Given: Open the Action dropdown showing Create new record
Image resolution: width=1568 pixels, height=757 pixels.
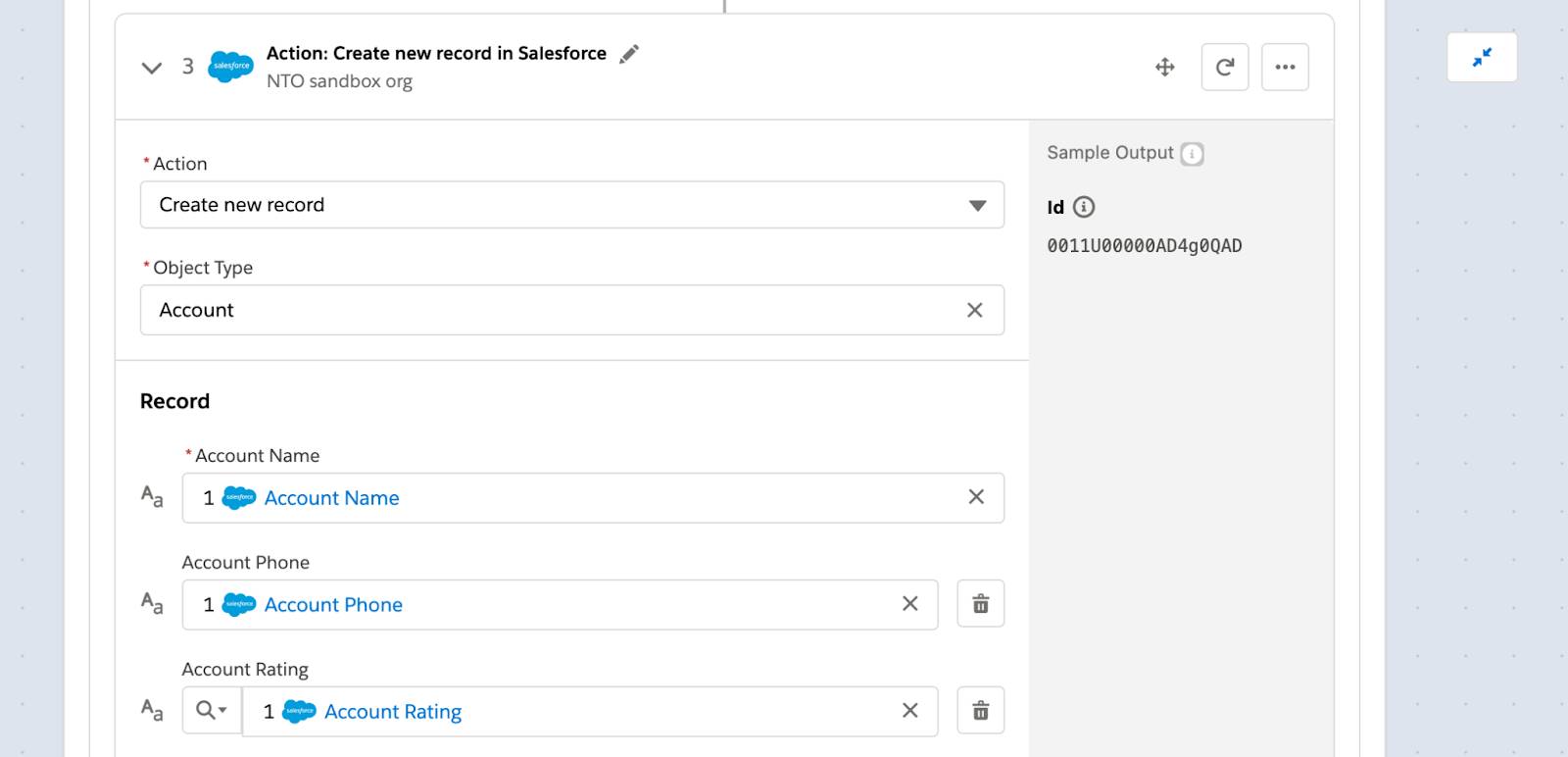Looking at the screenshot, I should pos(572,205).
